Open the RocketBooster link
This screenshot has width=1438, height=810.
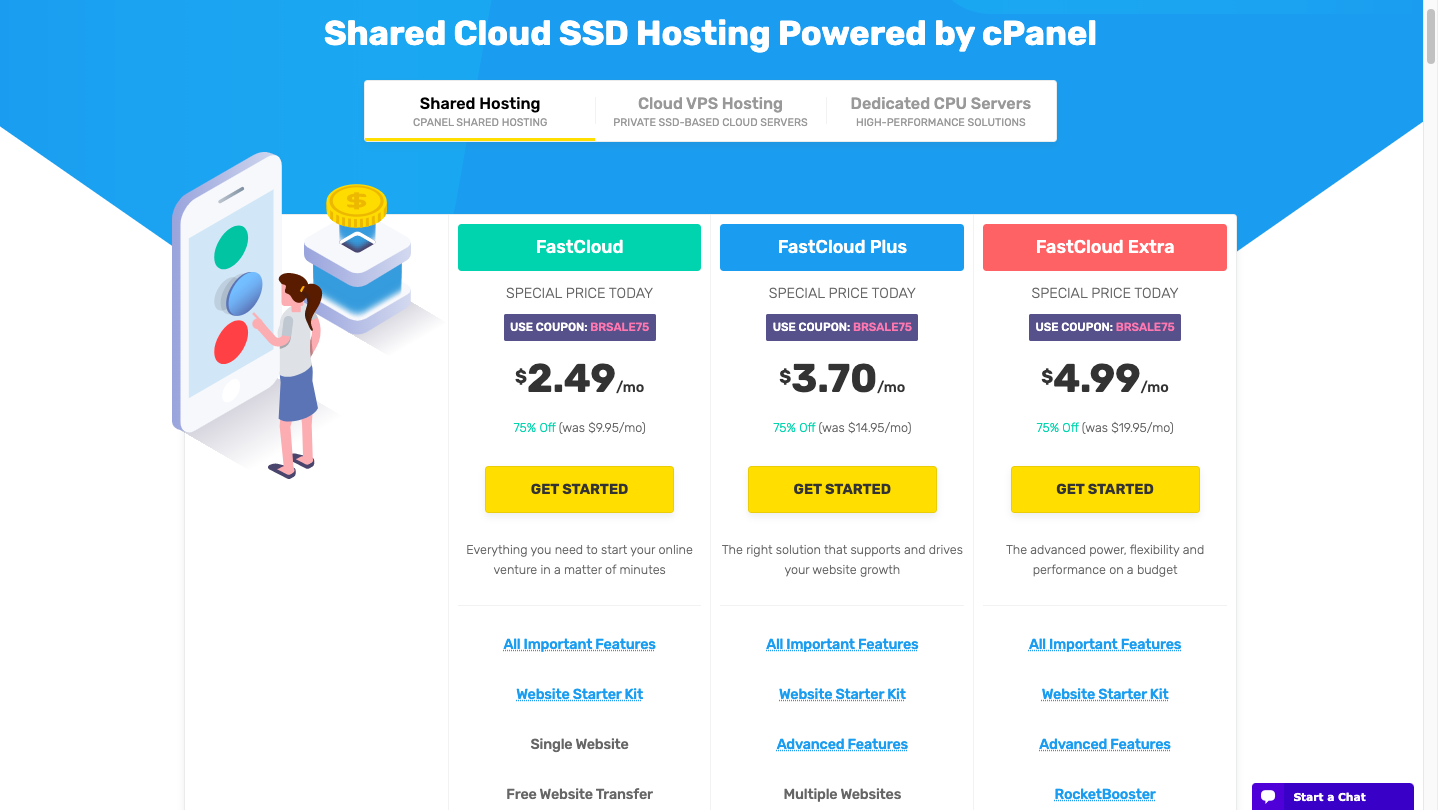[x=1105, y=794]
